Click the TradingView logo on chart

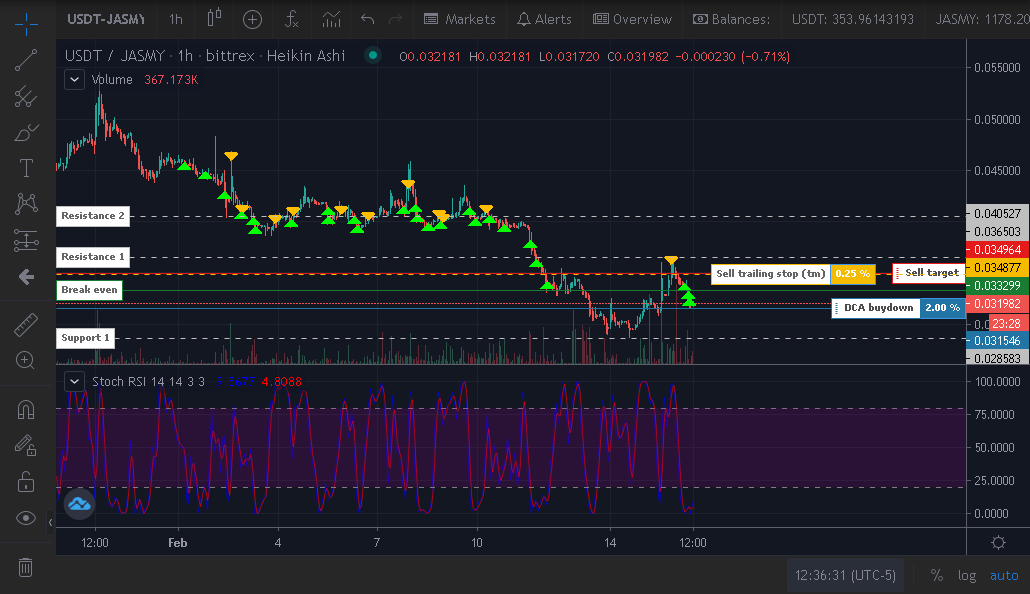pyautogui.click(x=79, y=504)
